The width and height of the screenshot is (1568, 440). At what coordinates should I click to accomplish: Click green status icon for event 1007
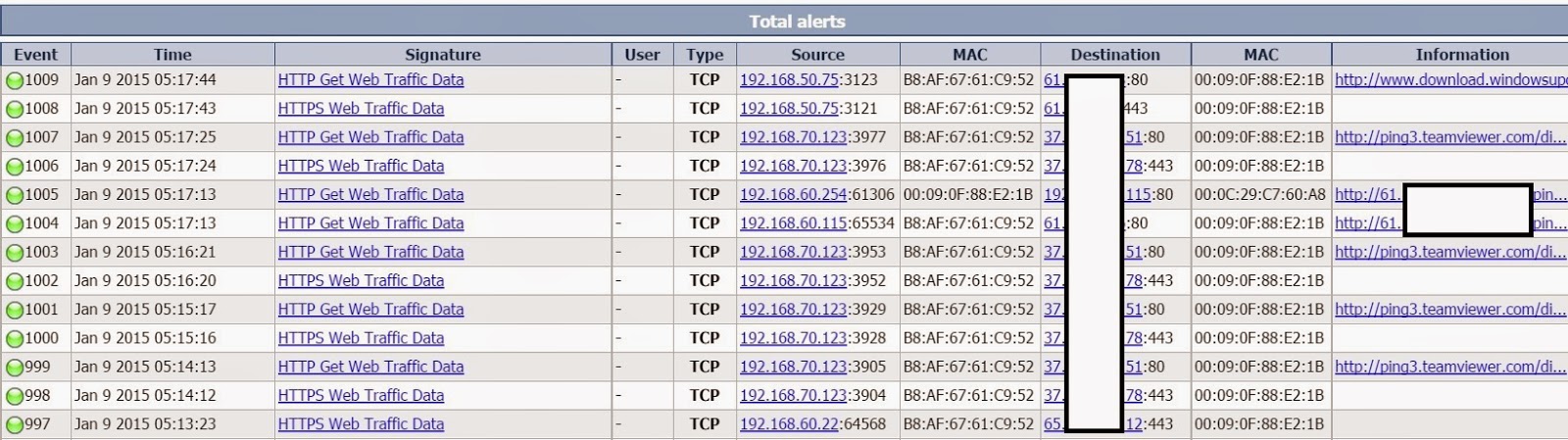pos(15,138)
